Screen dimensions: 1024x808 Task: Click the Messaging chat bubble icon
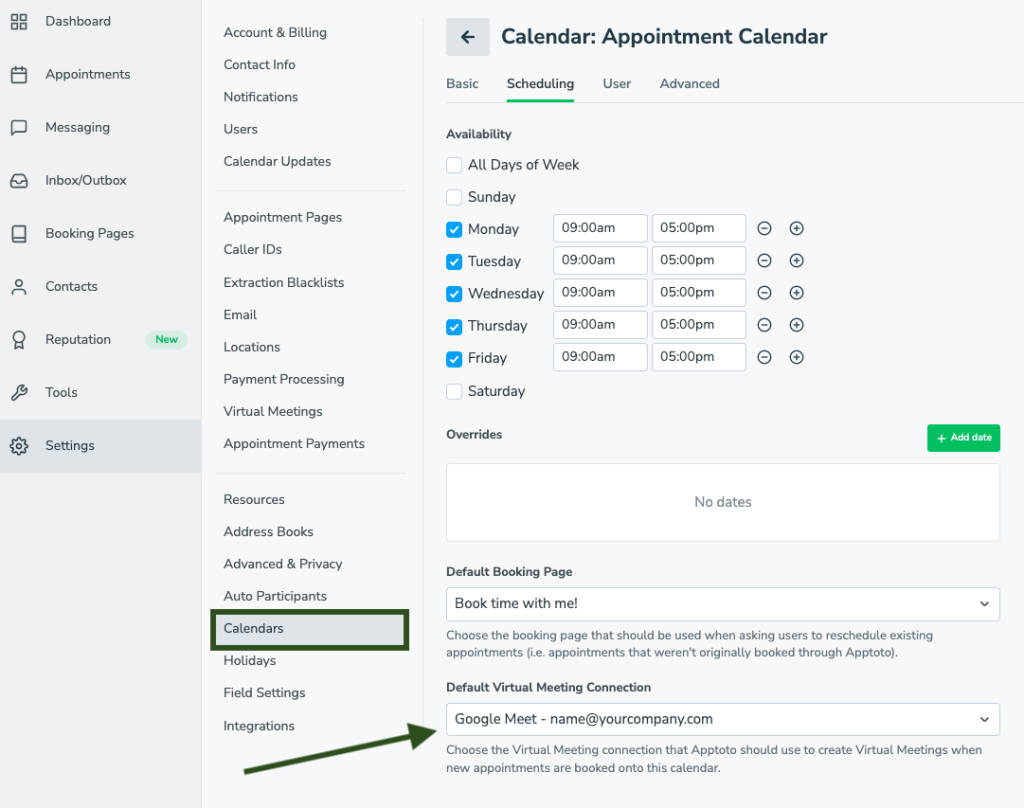(x=19, y=128)
